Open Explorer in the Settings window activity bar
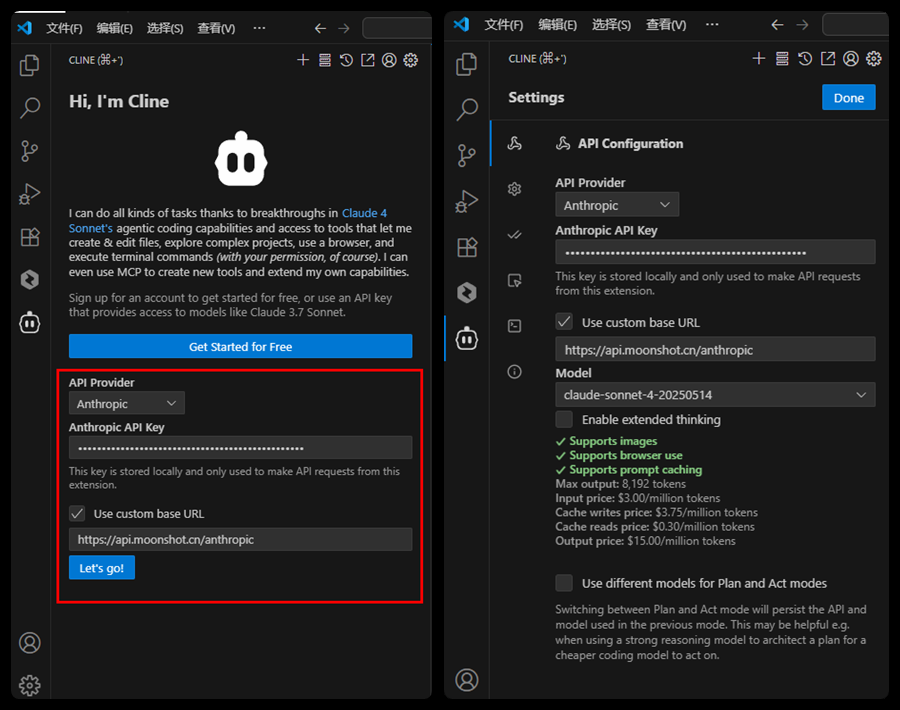Screen dimensions: 900x710 coord(467,64)
